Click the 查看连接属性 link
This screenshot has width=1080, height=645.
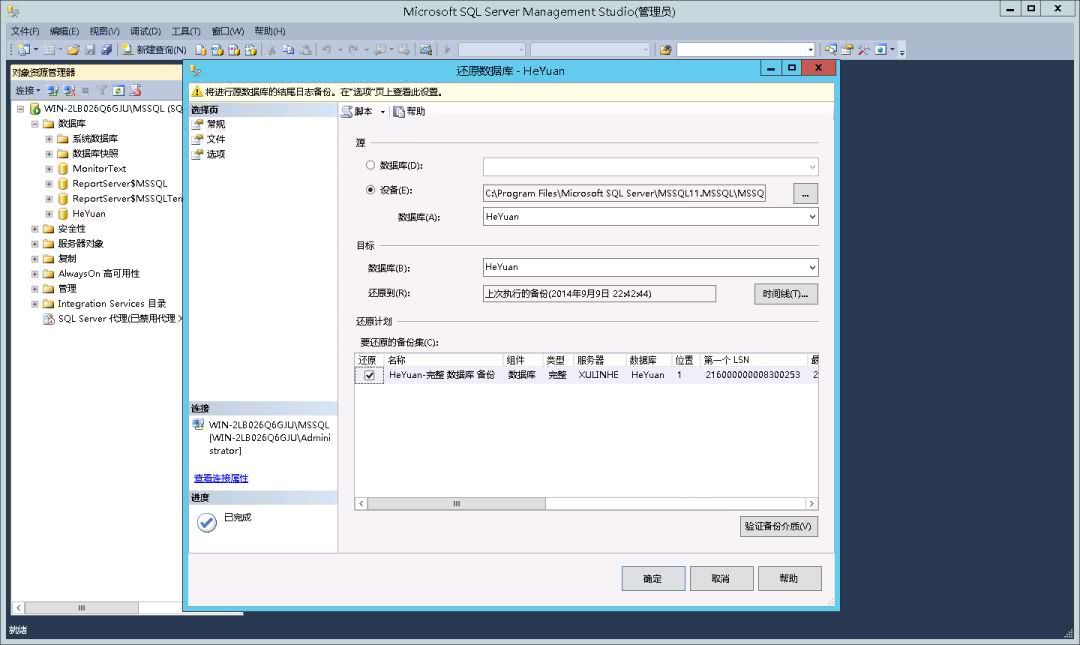[x=221, y=478]
